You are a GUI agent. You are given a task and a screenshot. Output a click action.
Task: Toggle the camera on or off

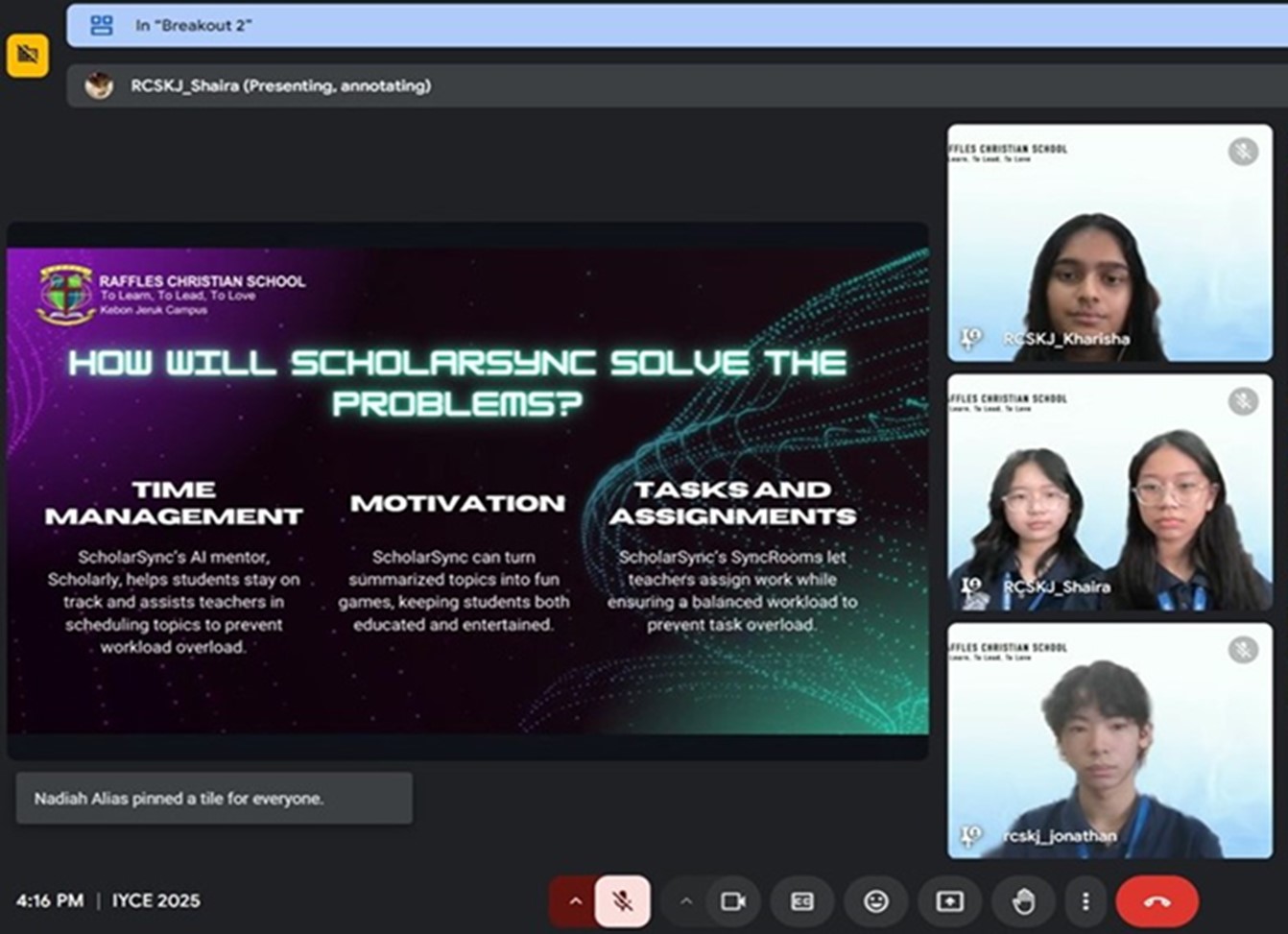(x=733, y=901)
